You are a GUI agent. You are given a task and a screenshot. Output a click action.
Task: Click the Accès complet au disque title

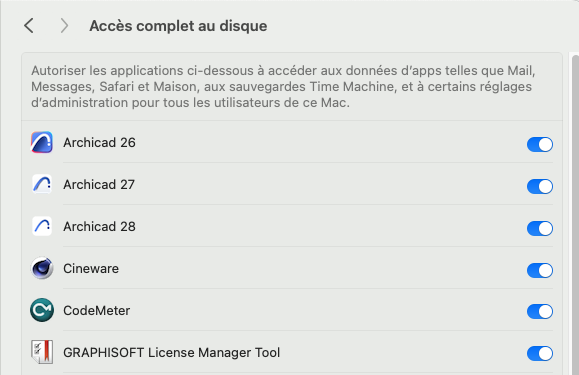(178, 26)
